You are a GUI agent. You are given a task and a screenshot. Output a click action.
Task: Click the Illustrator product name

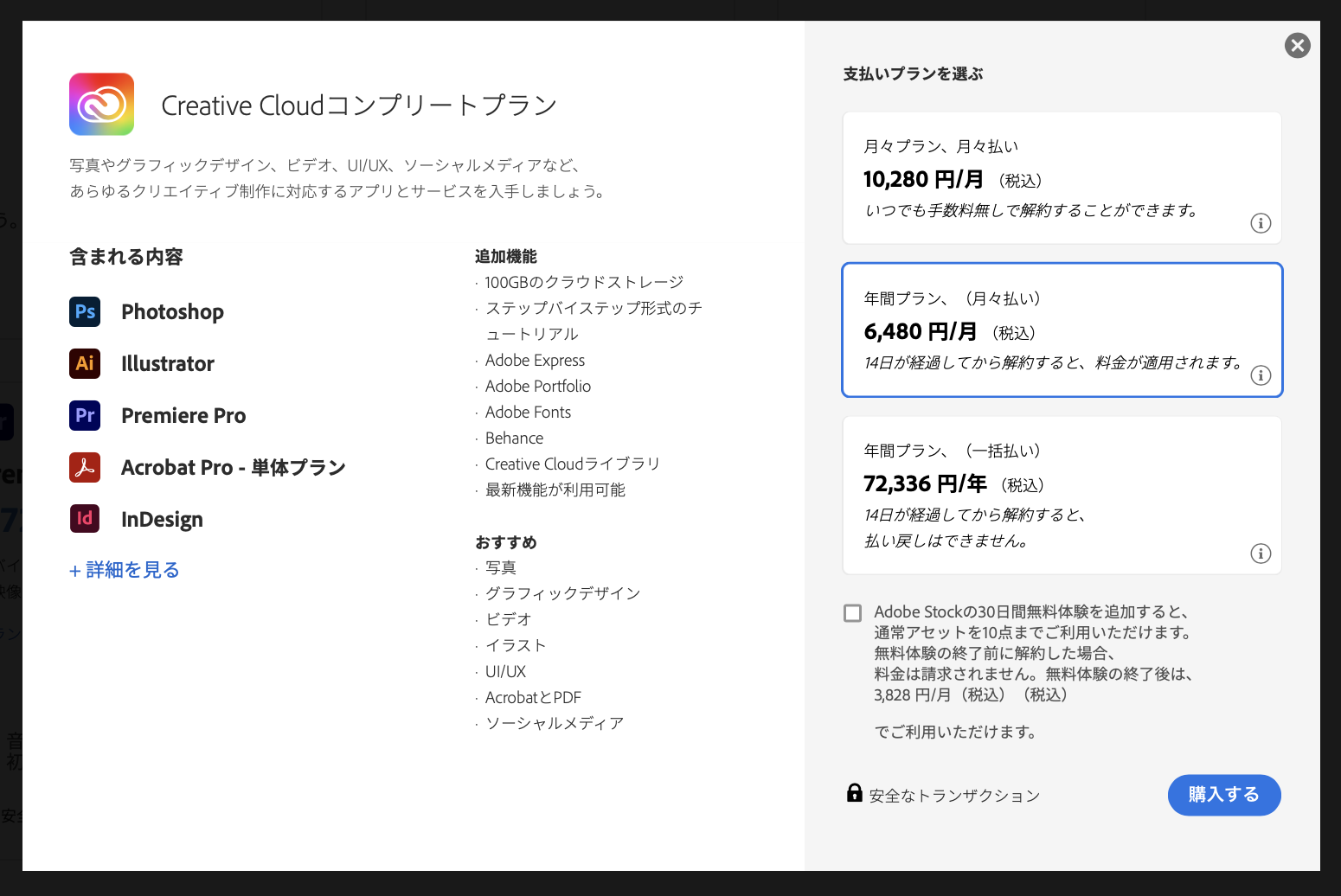[x=168, y=364]
